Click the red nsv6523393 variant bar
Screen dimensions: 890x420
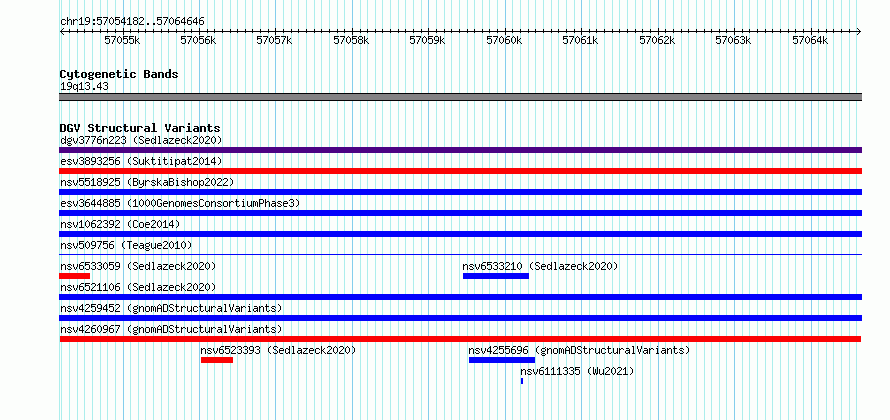coord(217,360)
